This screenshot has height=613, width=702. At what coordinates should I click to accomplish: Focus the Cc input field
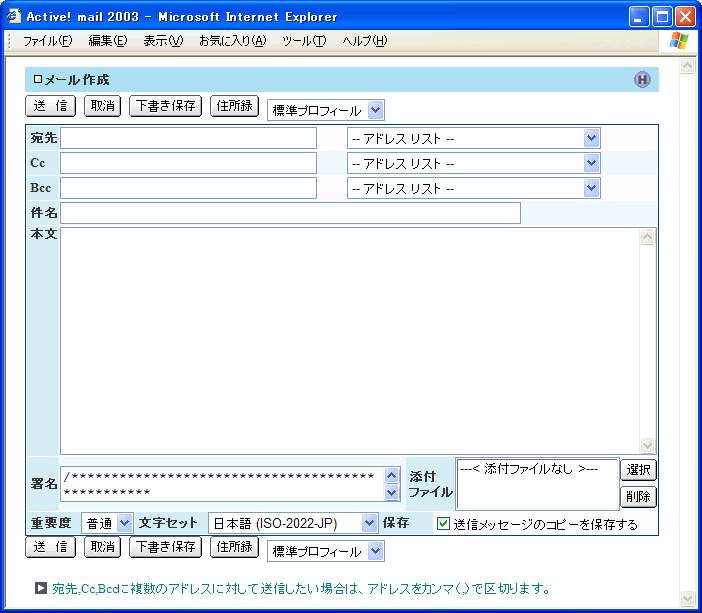188,163
